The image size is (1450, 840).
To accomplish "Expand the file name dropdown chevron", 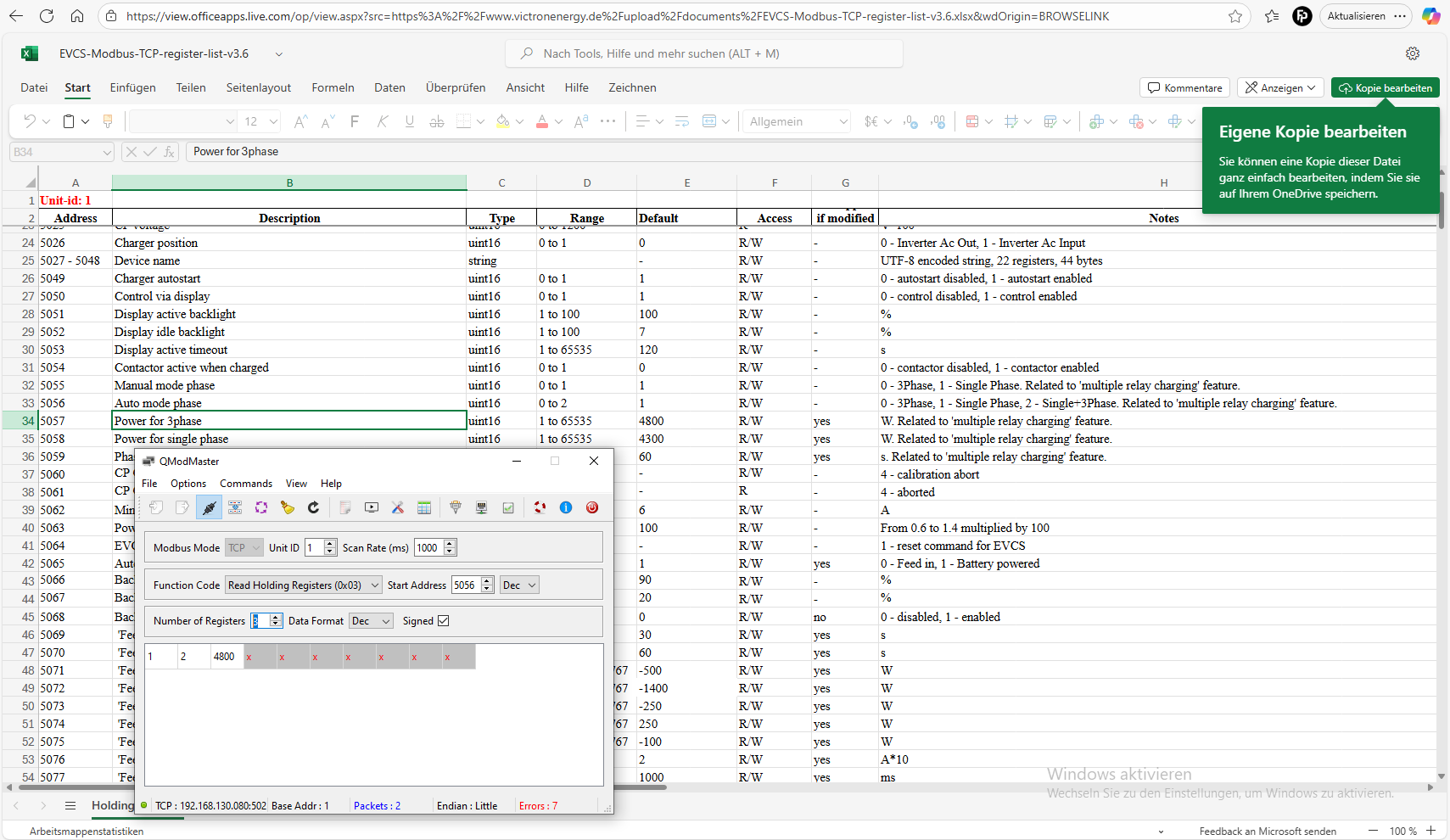I will [278, 53].
